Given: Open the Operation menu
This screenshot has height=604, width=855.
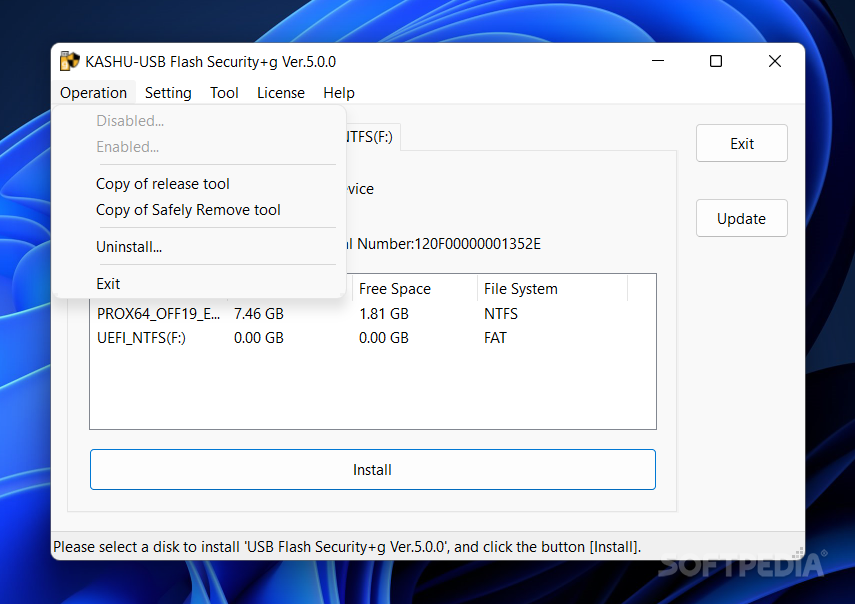Looking at the screenshot, I should click(93, 93).
